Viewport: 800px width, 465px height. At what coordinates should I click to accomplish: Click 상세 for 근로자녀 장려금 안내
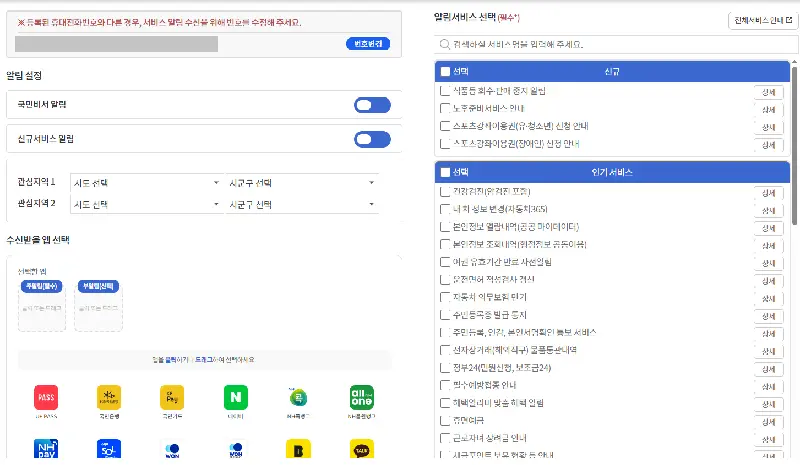pos(768,439)
